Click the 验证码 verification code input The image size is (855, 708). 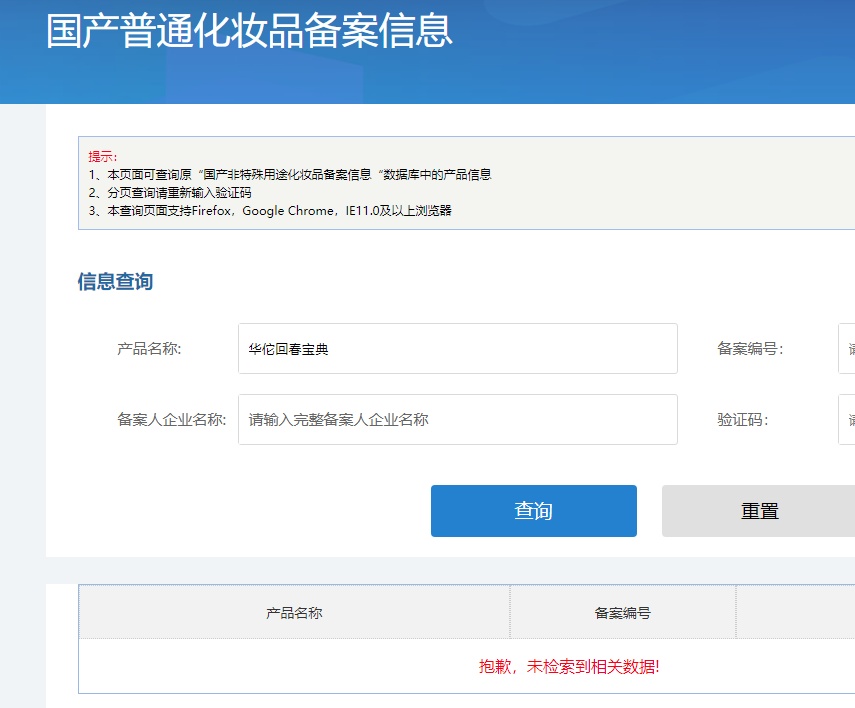point(849,419)
